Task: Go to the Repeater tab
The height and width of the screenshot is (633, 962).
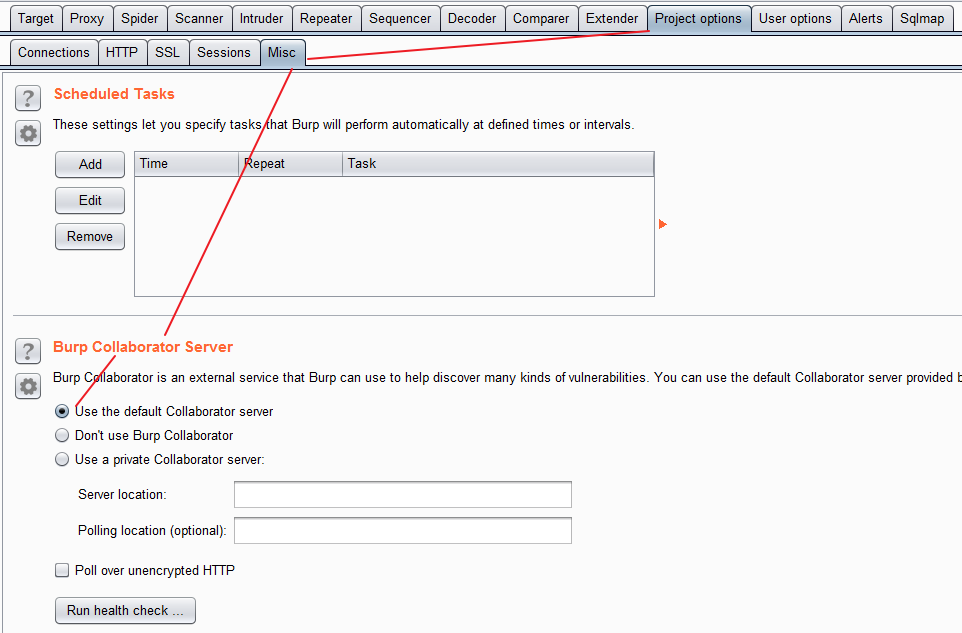Action: [326, 18]
